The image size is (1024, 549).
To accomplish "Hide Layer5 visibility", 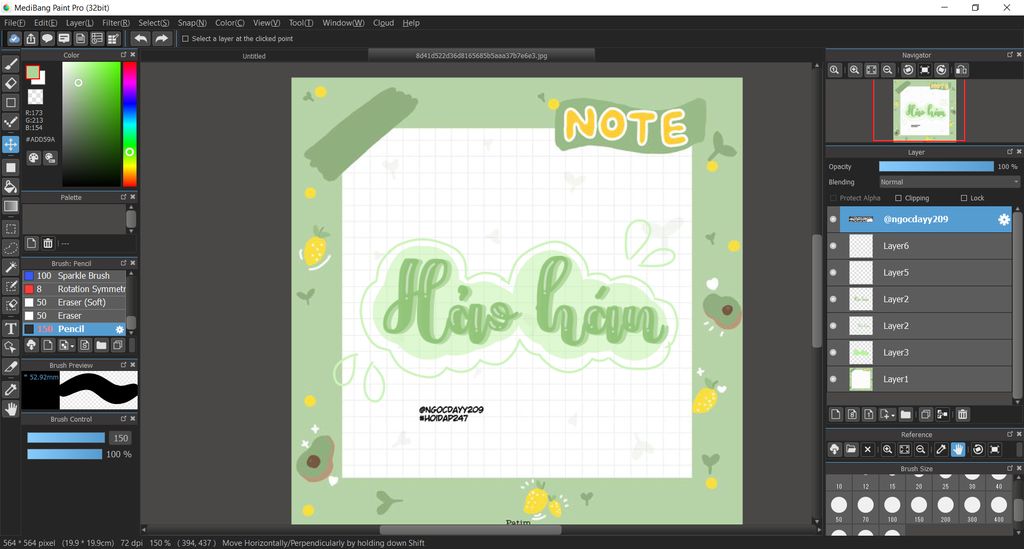I will tap(833, 272).
